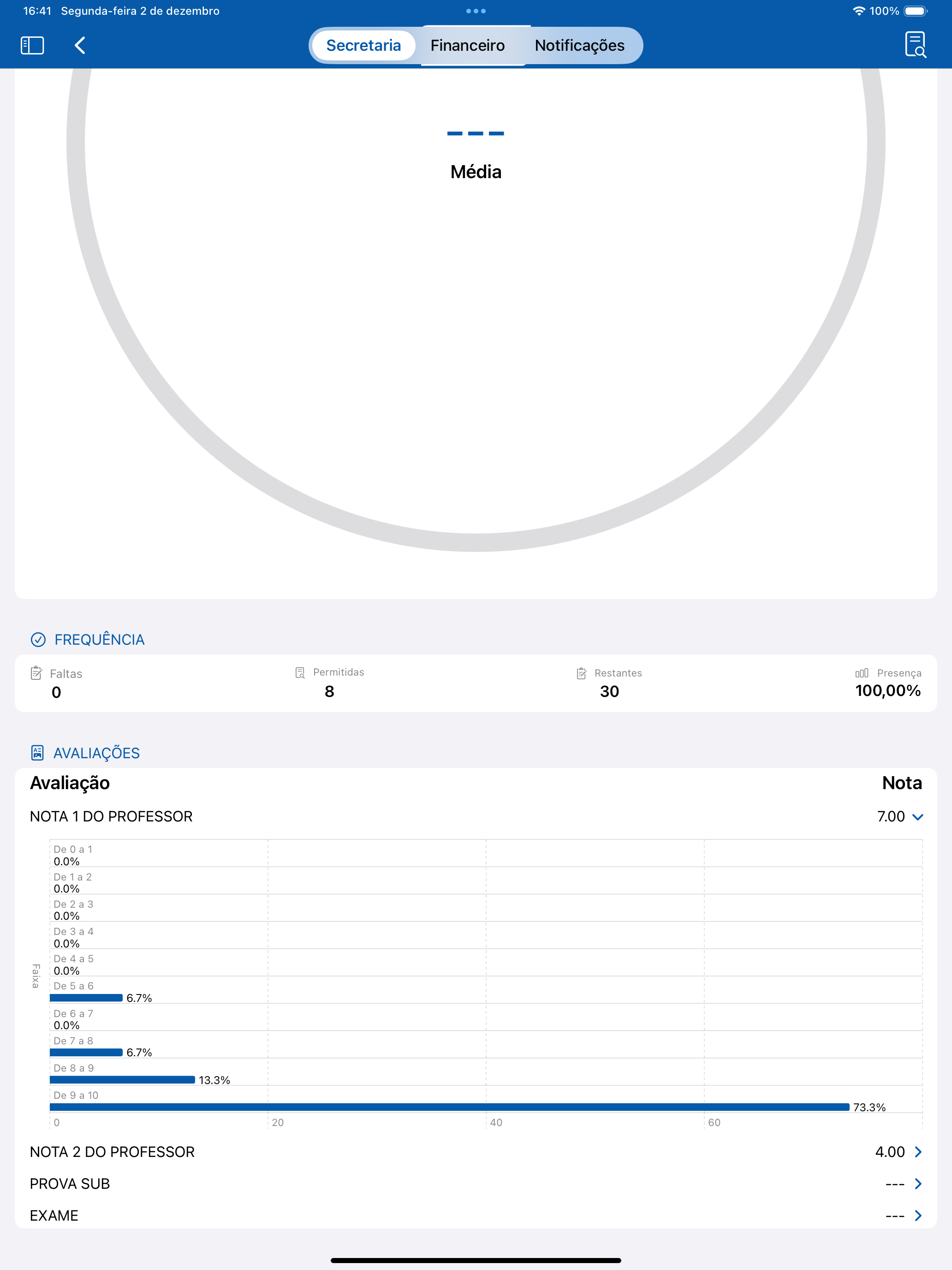Tap the Faixa axis label

point(36,976)
